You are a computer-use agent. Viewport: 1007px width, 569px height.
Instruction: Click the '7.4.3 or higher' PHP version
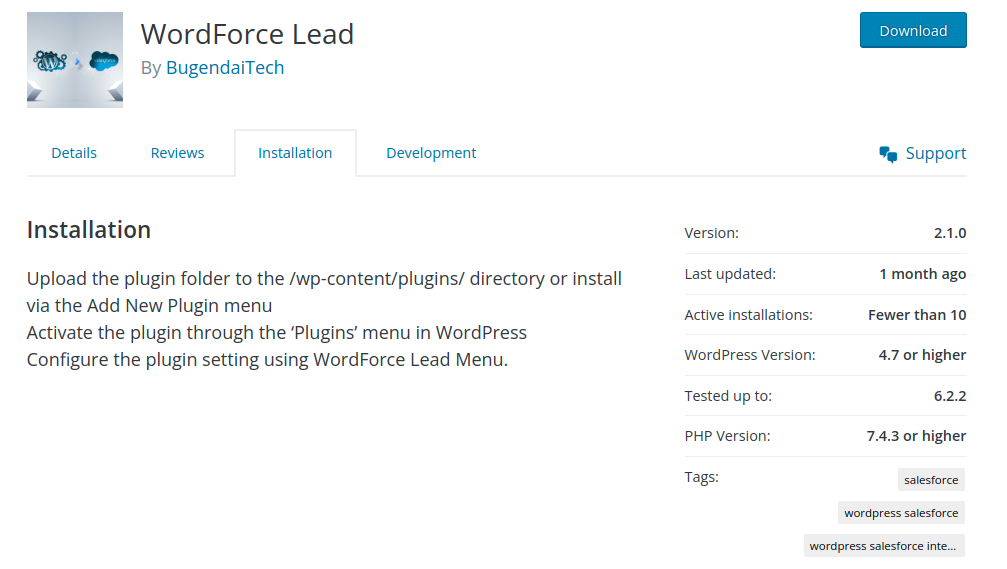coord(916,436)
